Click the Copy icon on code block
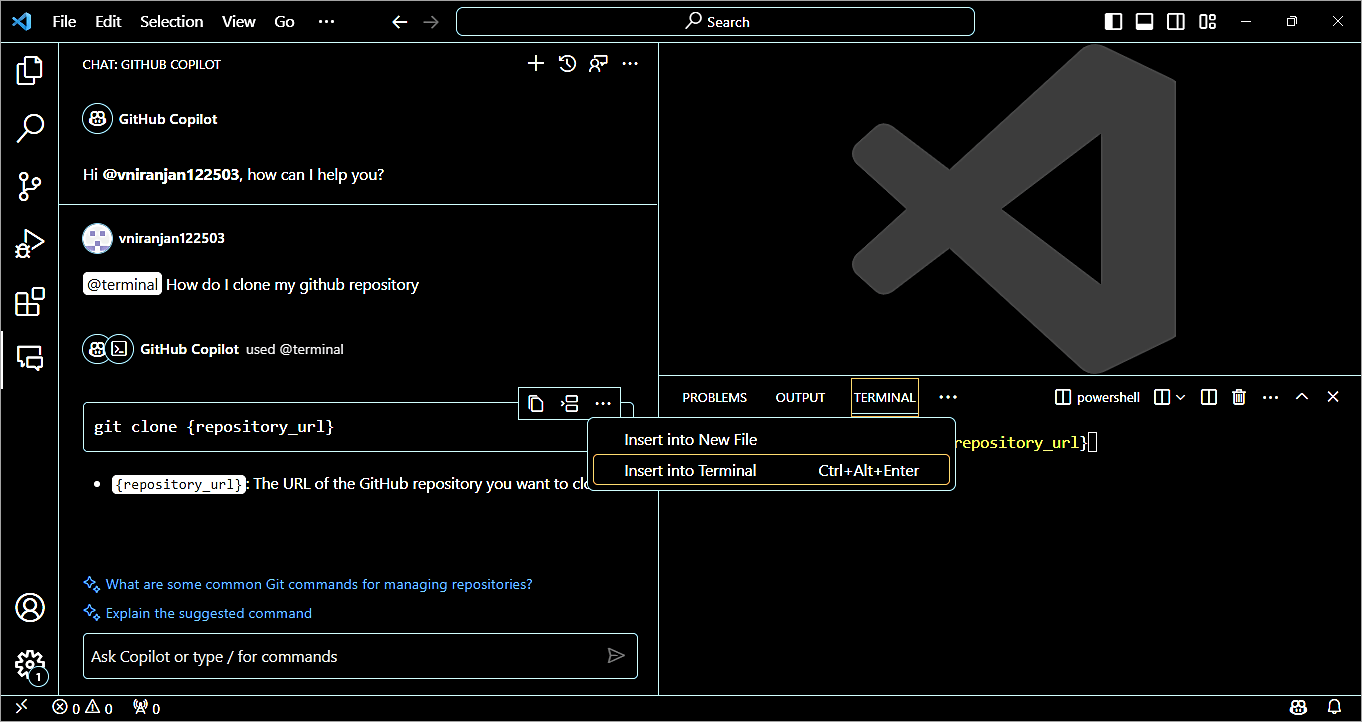Viewport: 1362px width, 722px height. point(536,404)
